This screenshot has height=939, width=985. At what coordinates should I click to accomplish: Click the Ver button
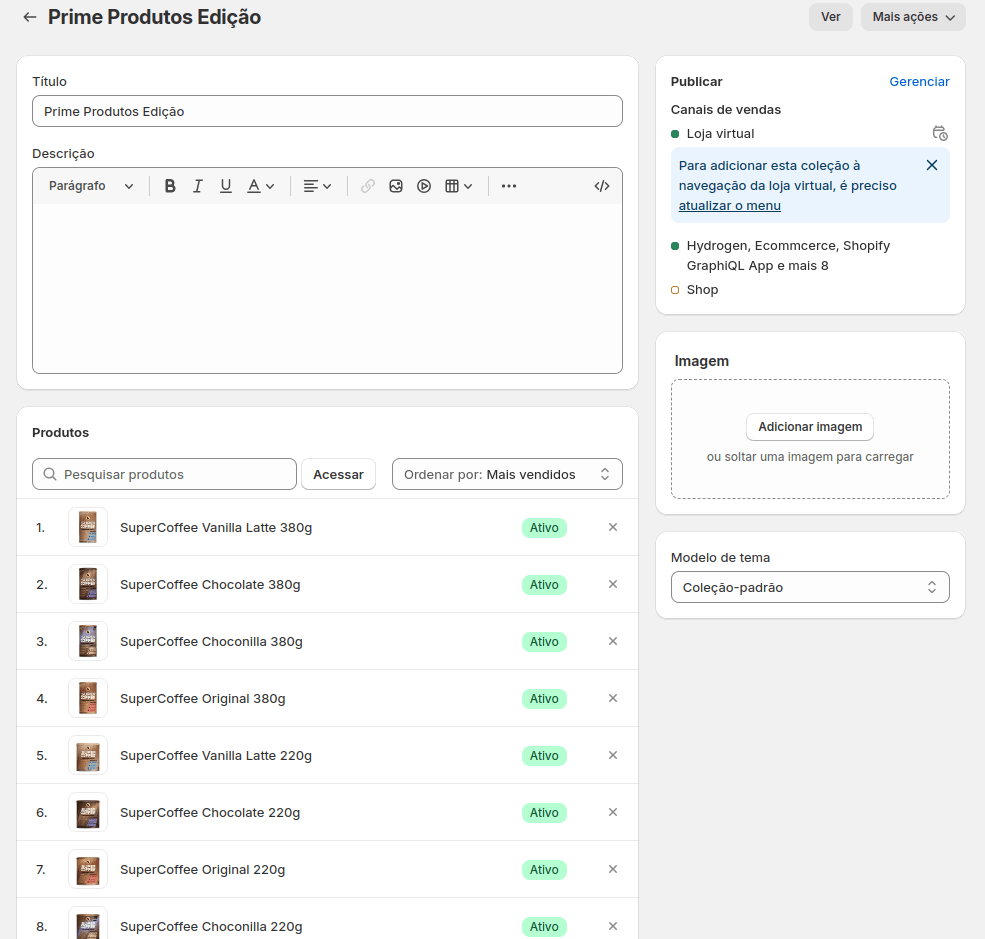click(830, 17)
